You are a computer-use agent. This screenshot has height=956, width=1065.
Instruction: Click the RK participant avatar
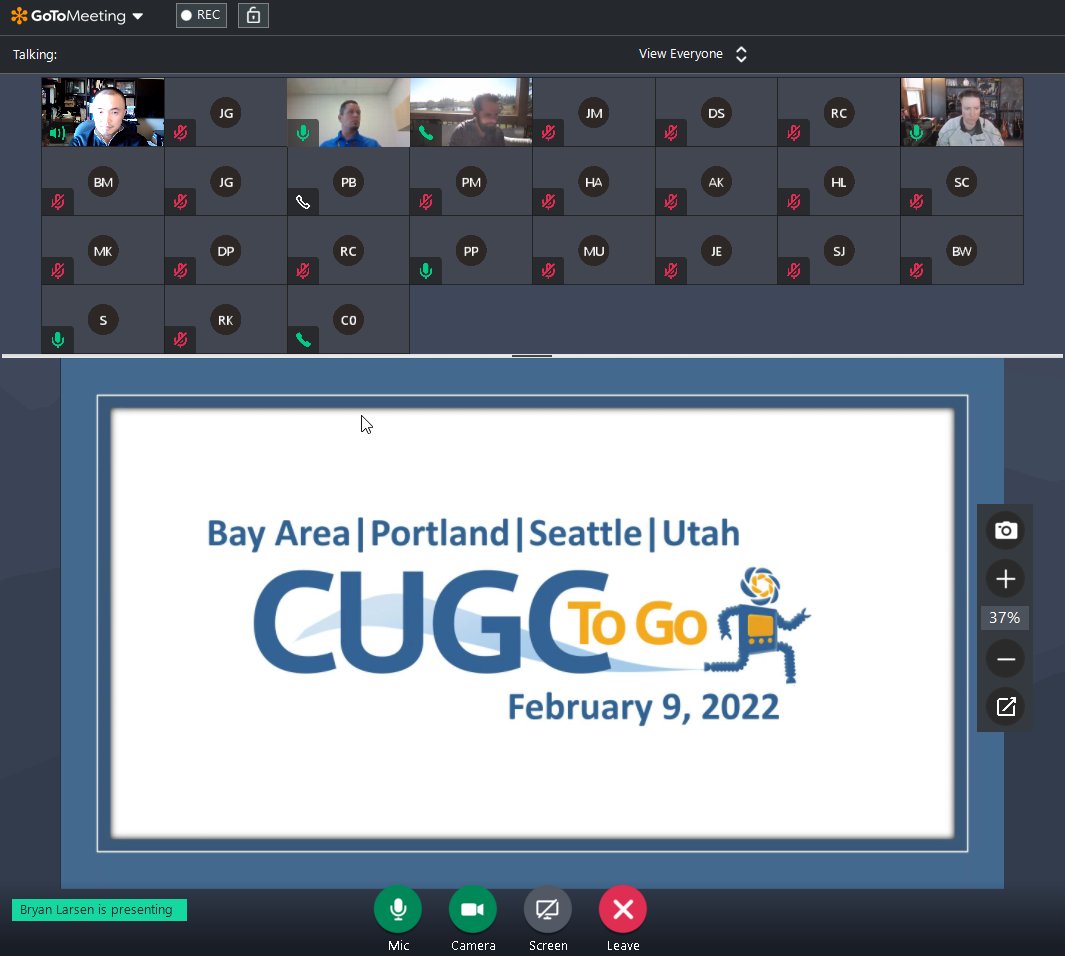[225, 320]
